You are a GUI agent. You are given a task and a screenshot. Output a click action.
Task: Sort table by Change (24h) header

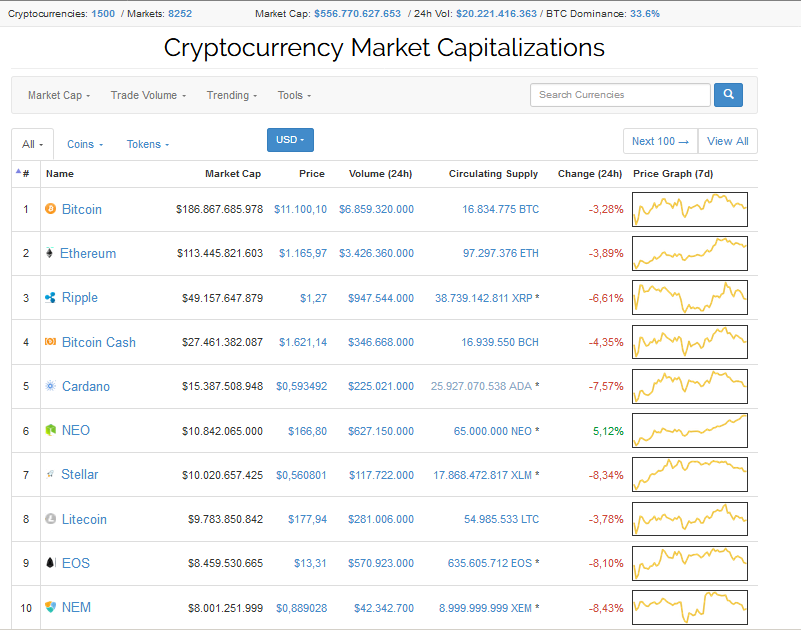[x=590, y=174]
